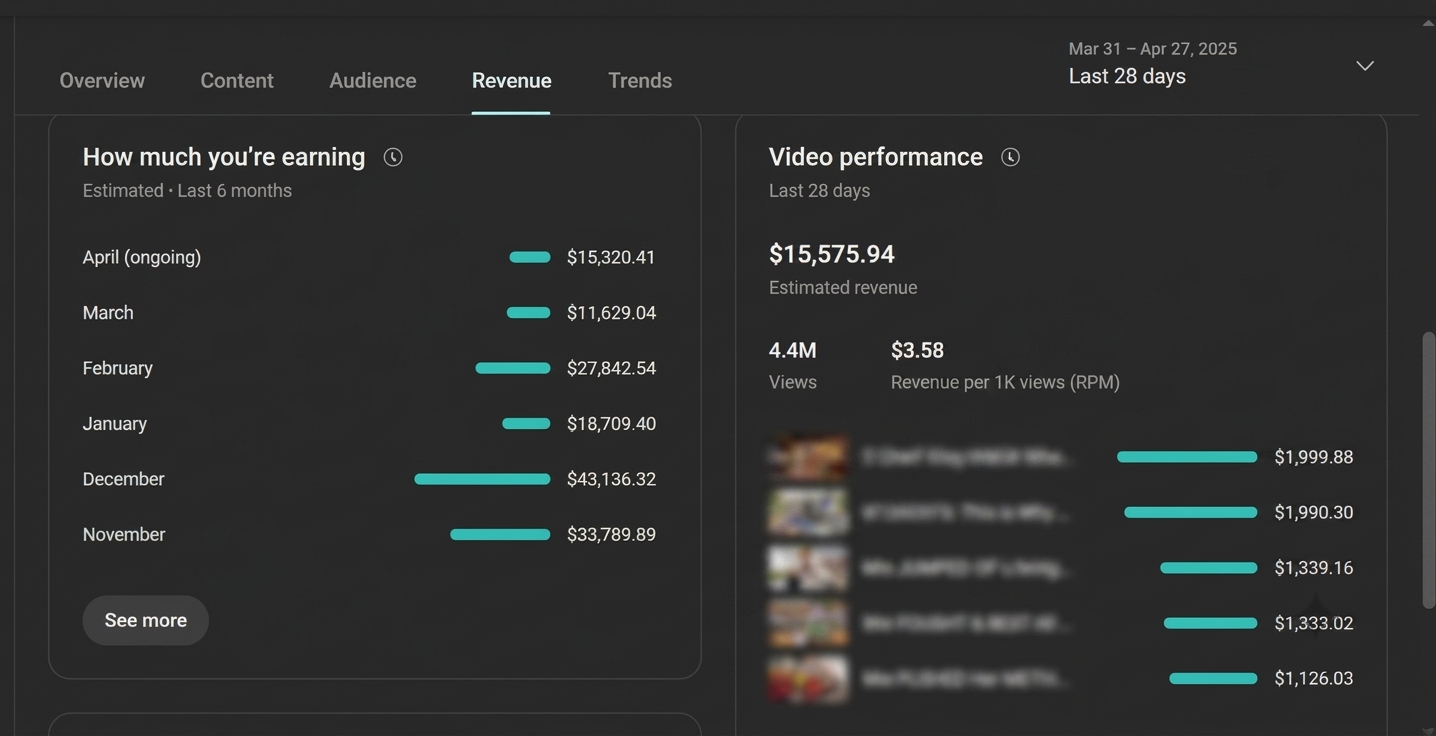The image size is (1436, 736).
Task: Open the Overview tab
Action: coord(102,80)
